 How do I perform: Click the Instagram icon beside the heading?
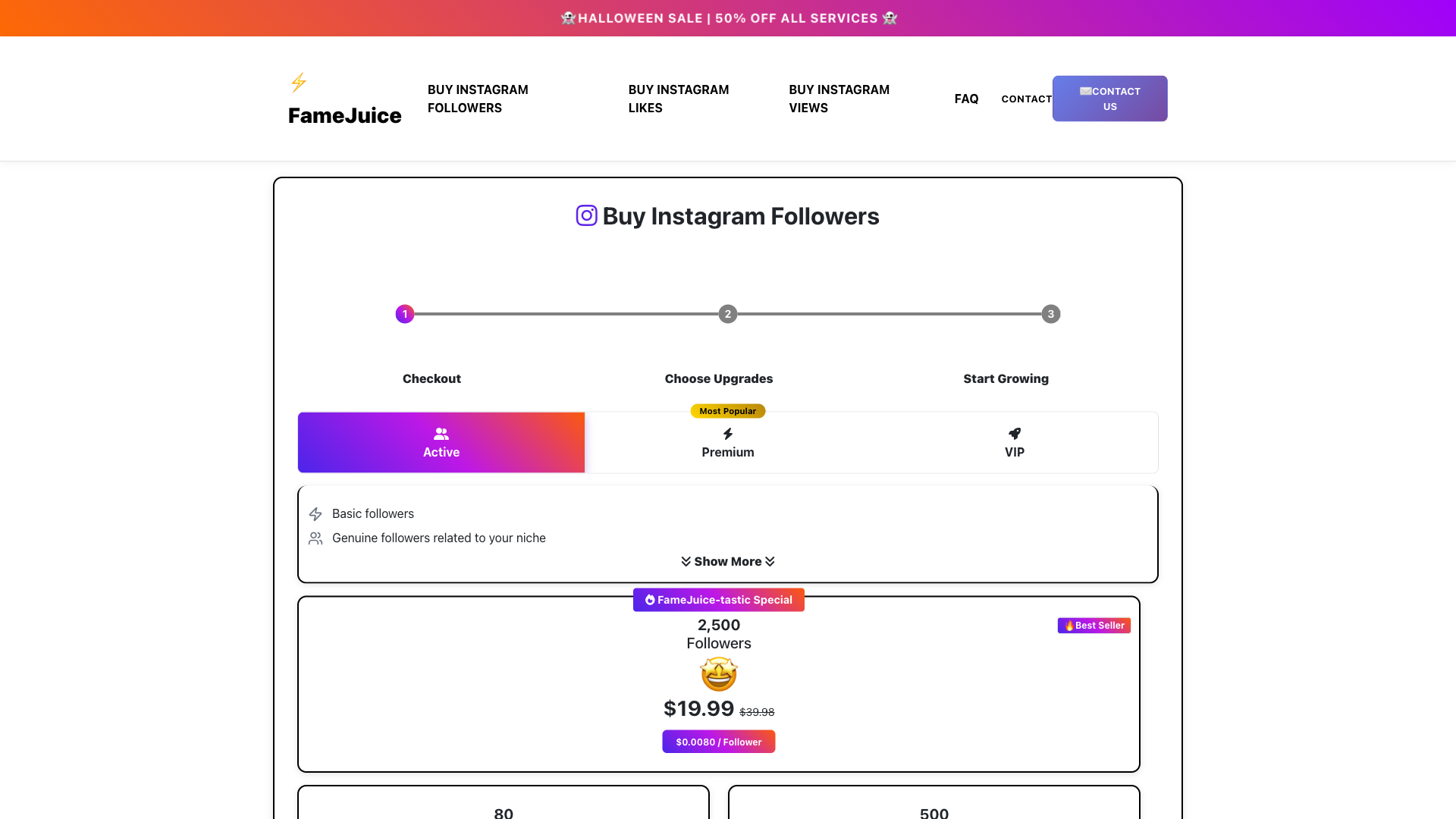[586, 216]
